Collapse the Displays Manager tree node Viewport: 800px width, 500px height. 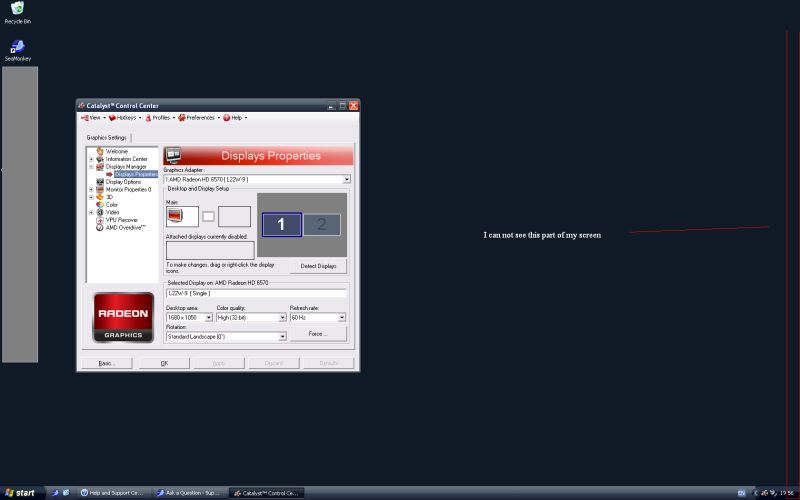coord(91,167)
